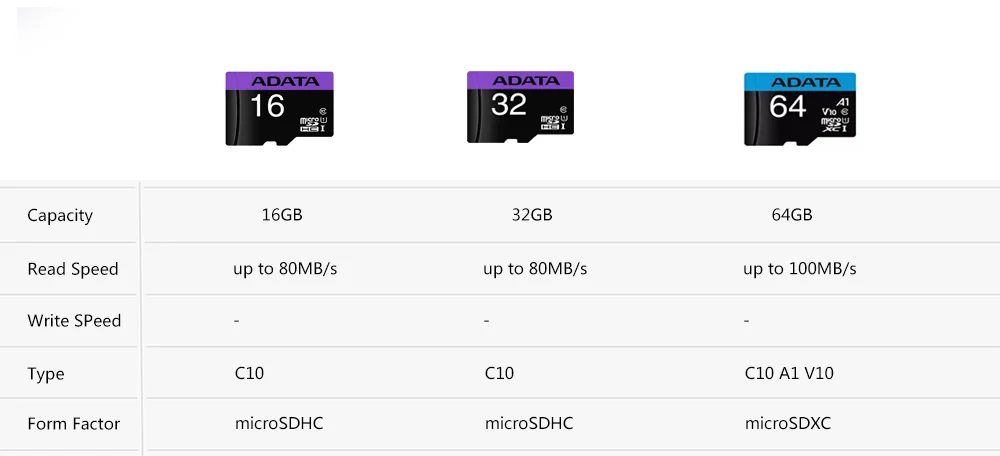Viewport: 1000px width, 456px height.
Task: Click the ADATA logo on the 16GB card
Action: tap(285, 81)
